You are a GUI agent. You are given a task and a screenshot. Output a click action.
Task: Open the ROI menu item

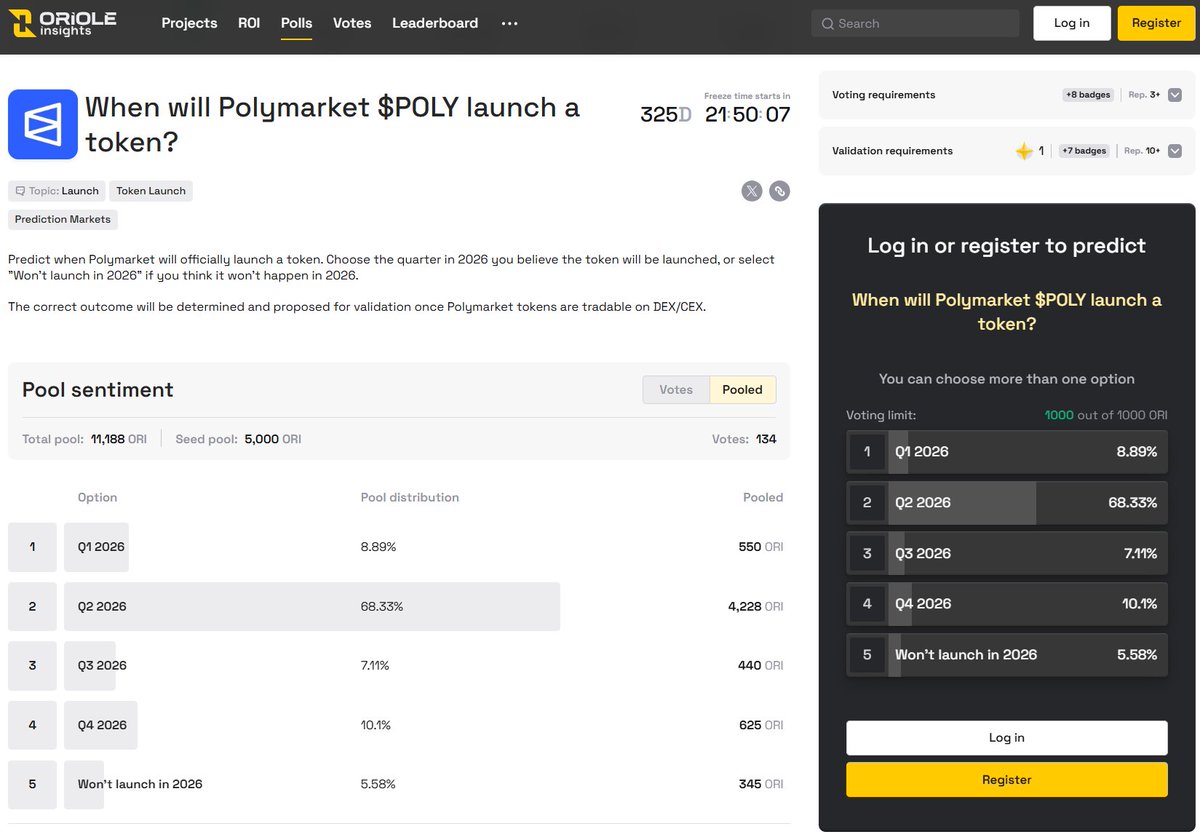tap(249, 23)
